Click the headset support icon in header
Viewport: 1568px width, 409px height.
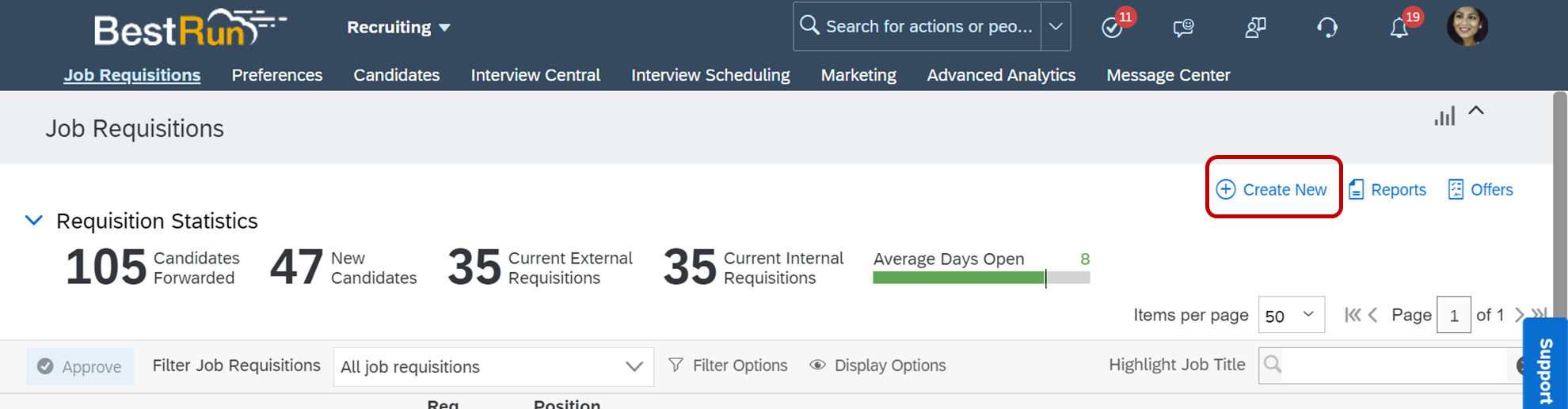click(1327, 28)
